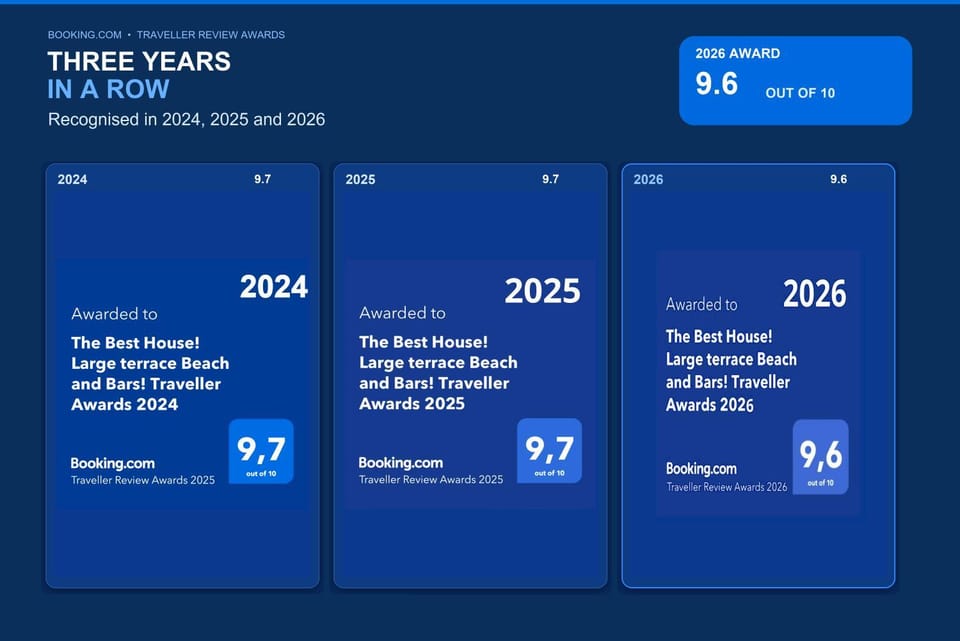The height and width of the screenshot is (641, 960).
Task: Select the property name ending 'Awards 2024'
Action: [x=150, y=373]
